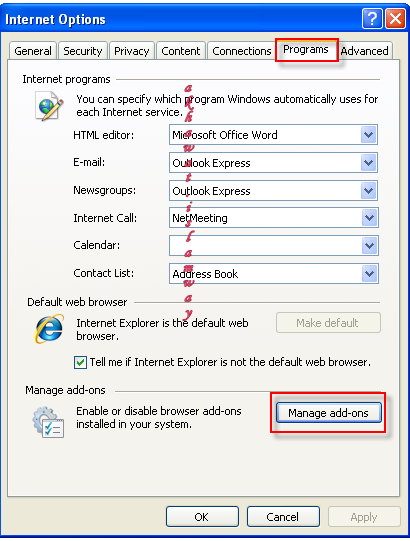This screenshot has height=541, width=410.
Task: Open the title bar help question mark
Action: coord(372,18)
